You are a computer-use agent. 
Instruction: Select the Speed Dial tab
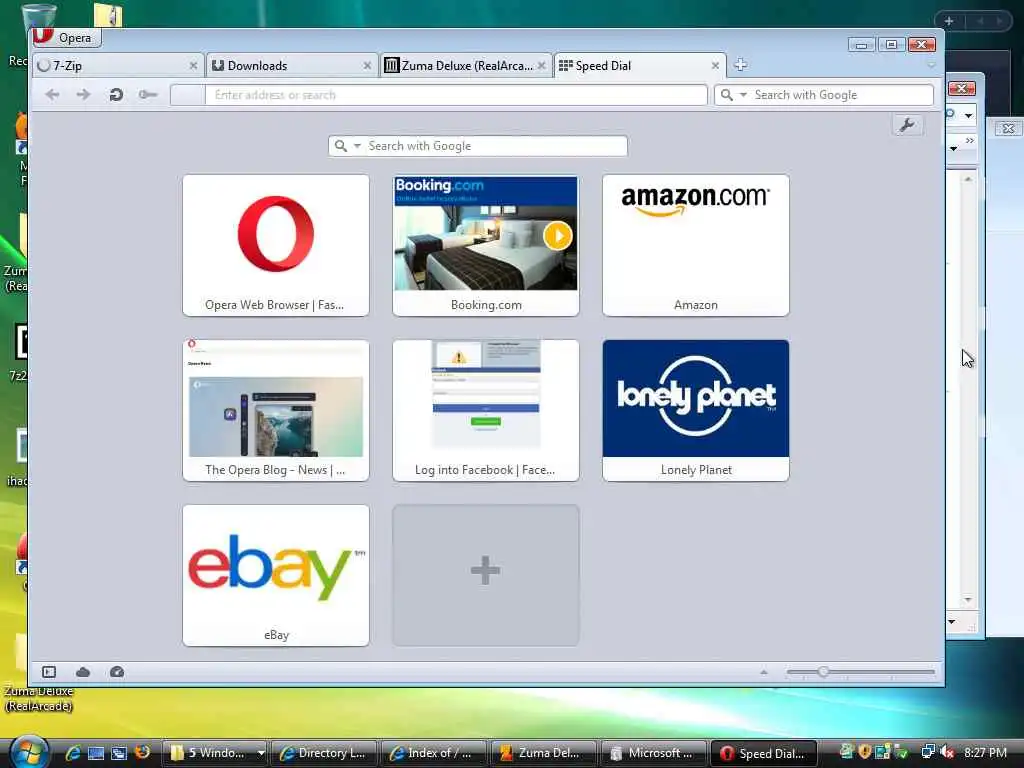639,65
